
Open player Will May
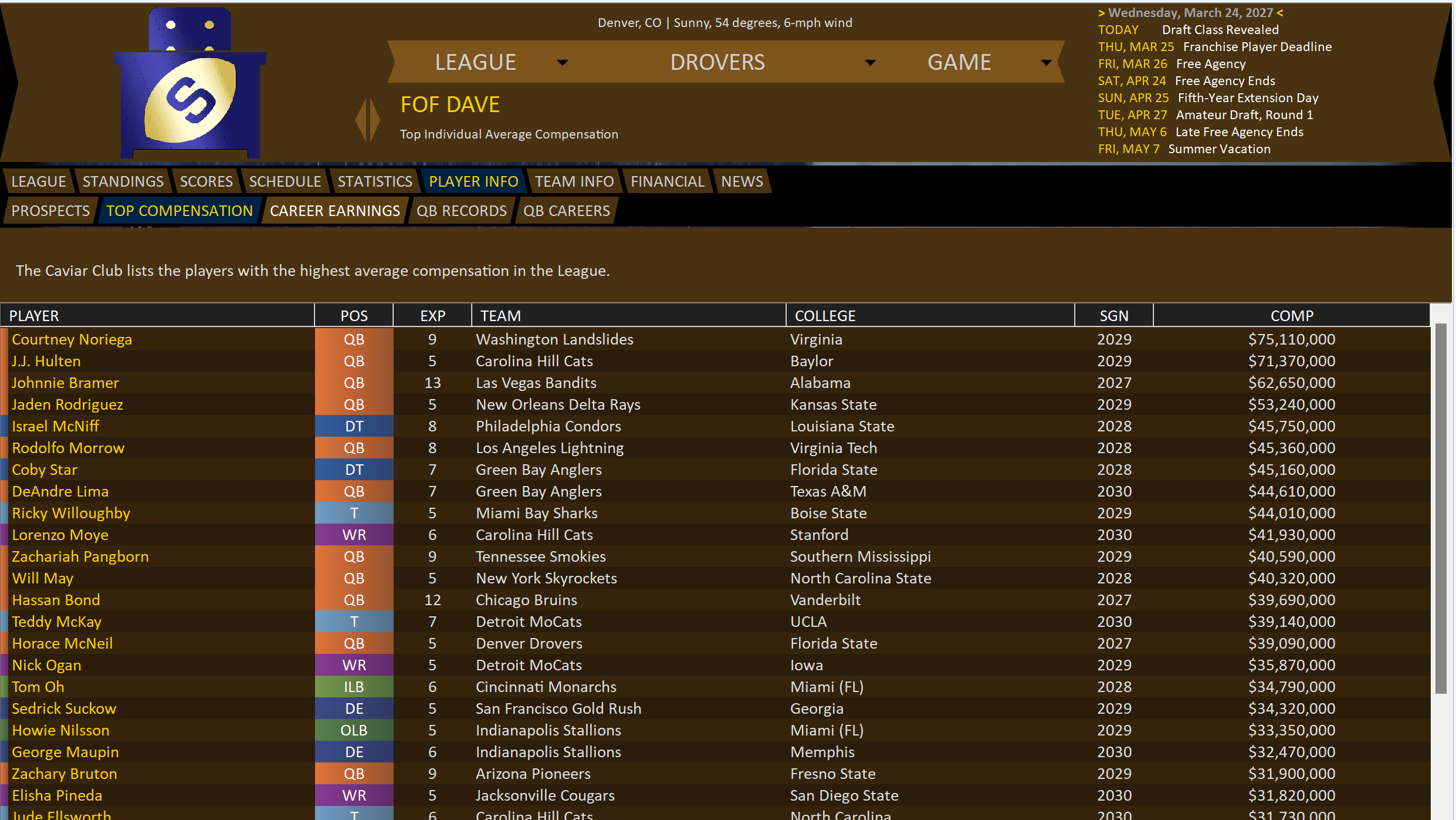click(x=43, y=578)
